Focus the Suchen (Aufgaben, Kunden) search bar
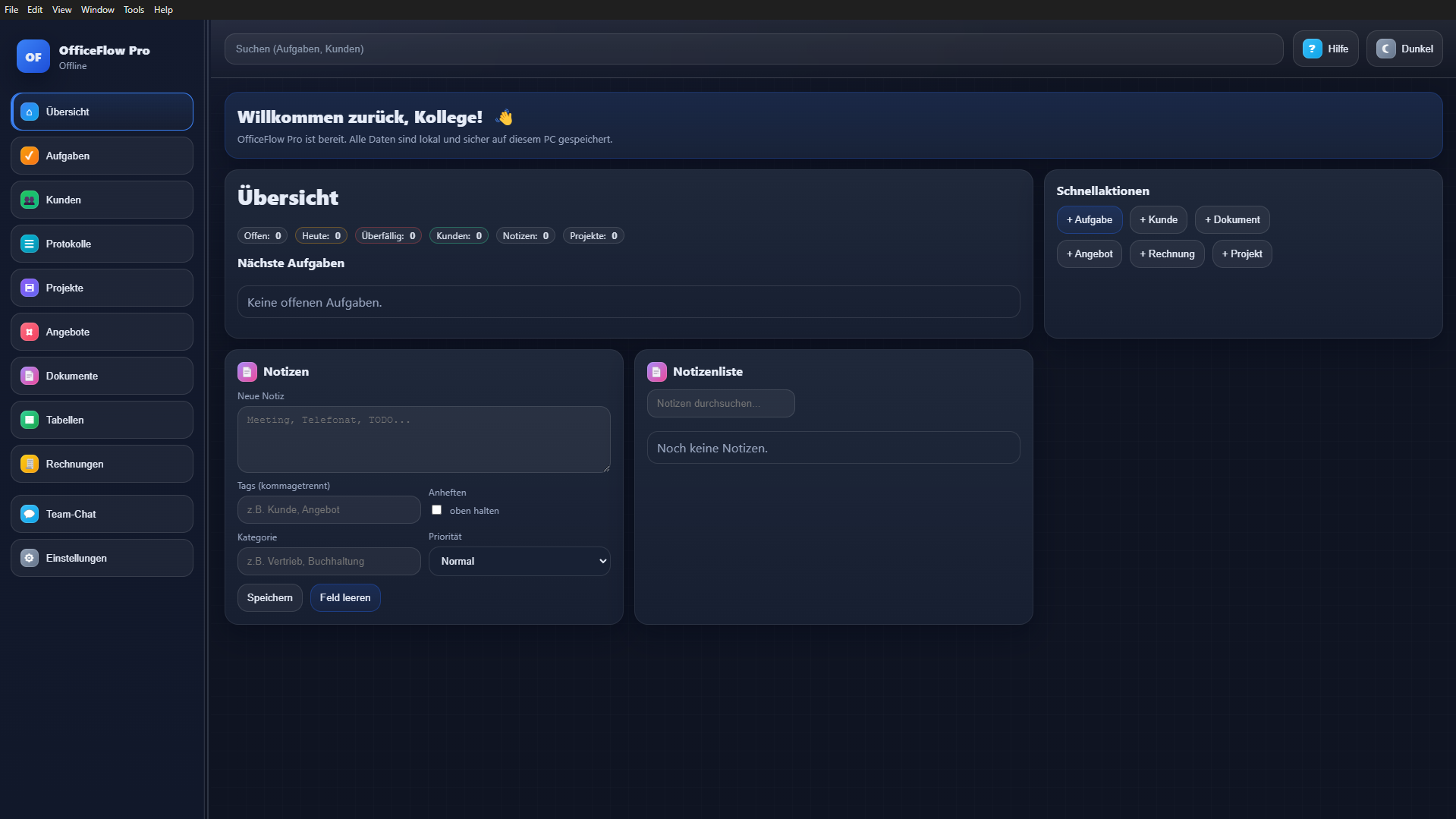Image resolution: width=1456 pixels, height=819 pixels. coord(753,49)
